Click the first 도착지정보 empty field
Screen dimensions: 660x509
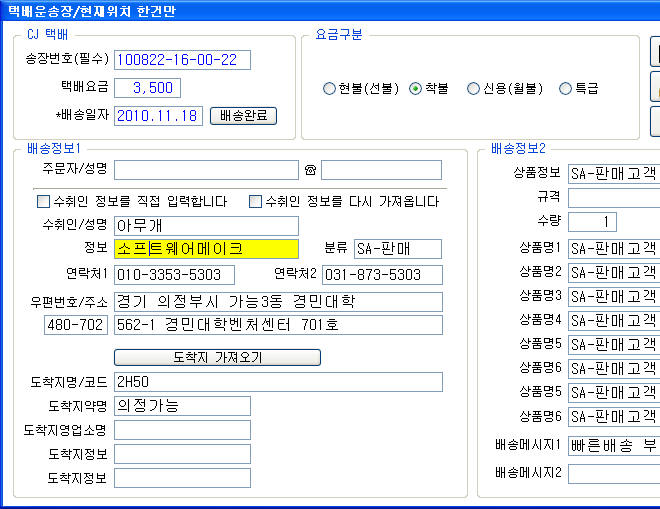coord(182,454)
